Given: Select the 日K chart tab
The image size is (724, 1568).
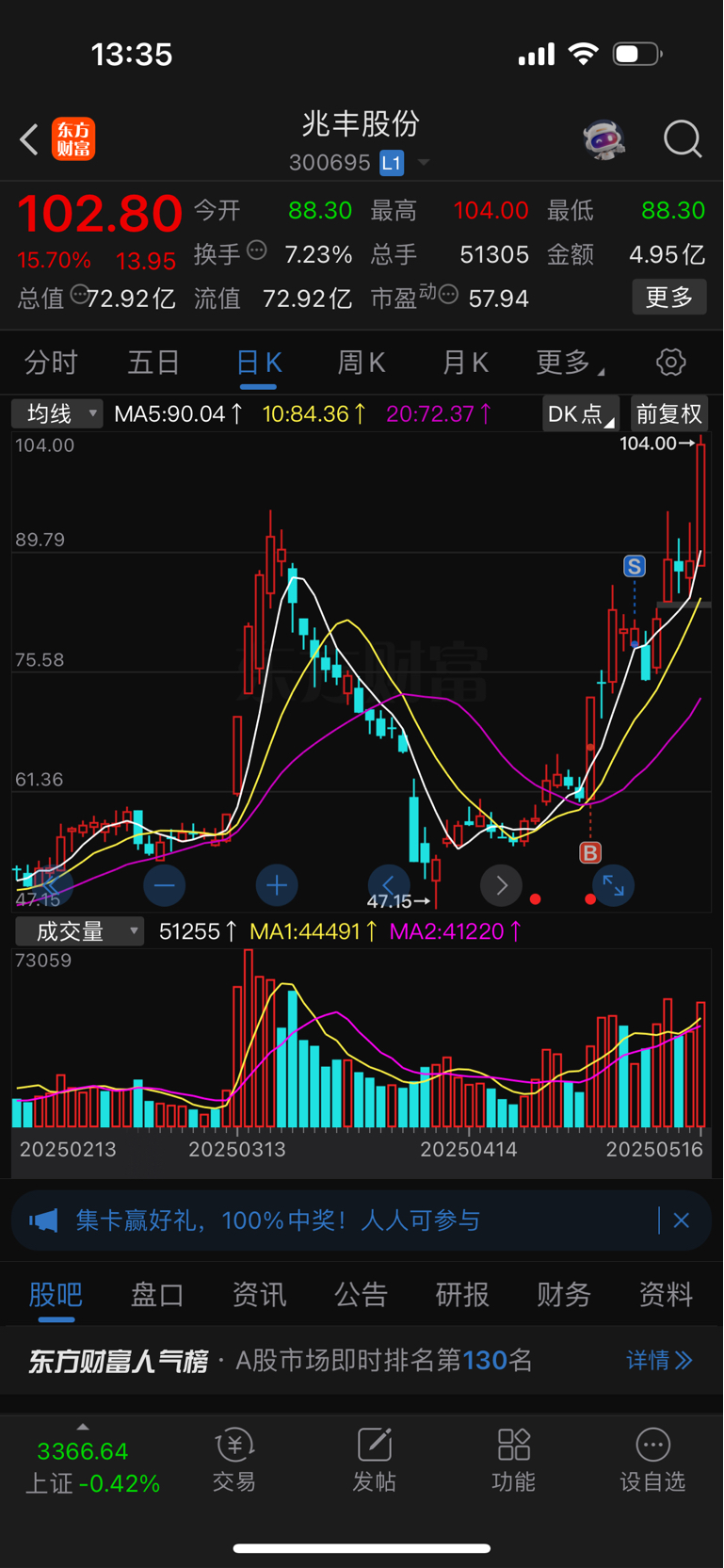Looking at the screenshot, I should (259, 363).
